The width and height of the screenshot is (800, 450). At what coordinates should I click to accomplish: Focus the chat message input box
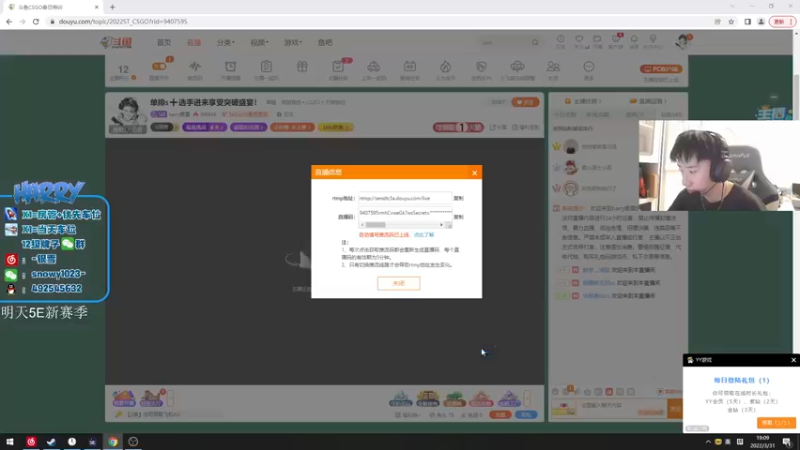(622, 408)
